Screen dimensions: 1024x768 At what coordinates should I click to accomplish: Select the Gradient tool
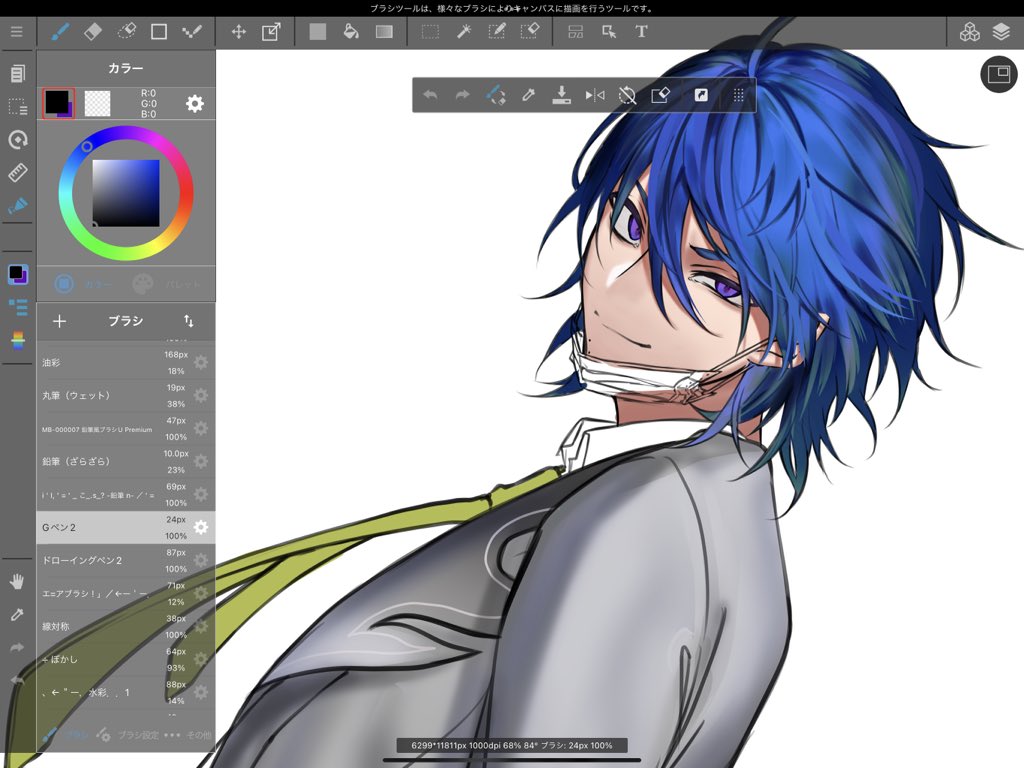point(384,31)
